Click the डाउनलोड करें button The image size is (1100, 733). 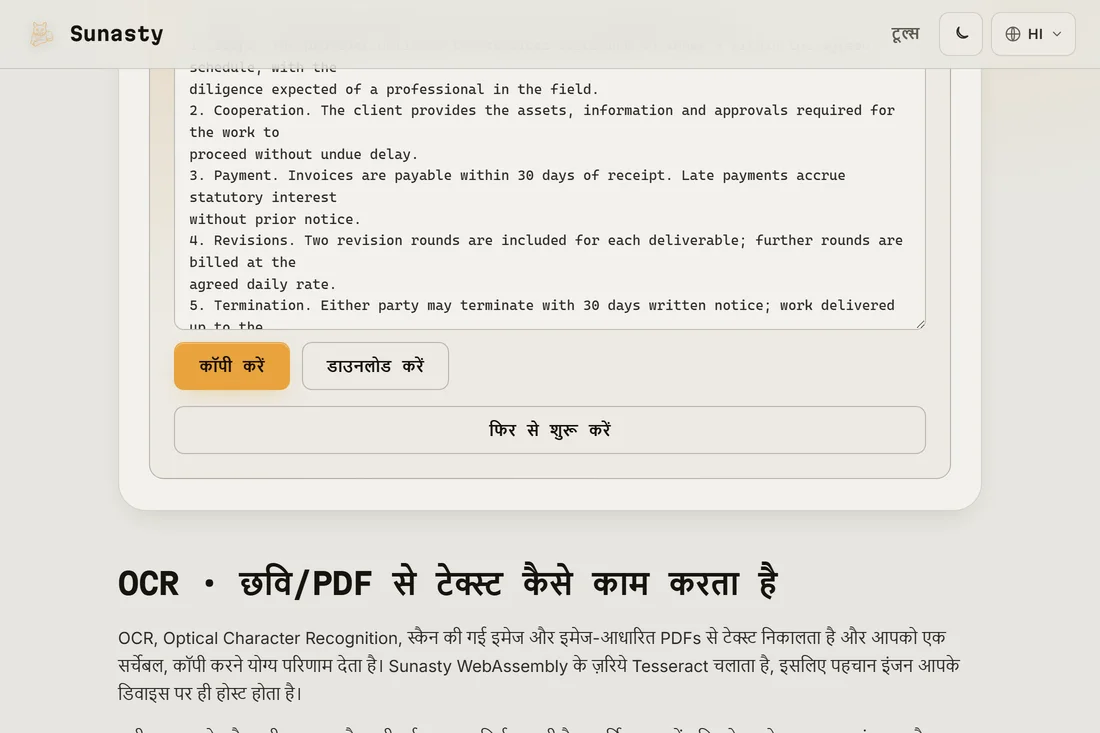tap(375, 366)
